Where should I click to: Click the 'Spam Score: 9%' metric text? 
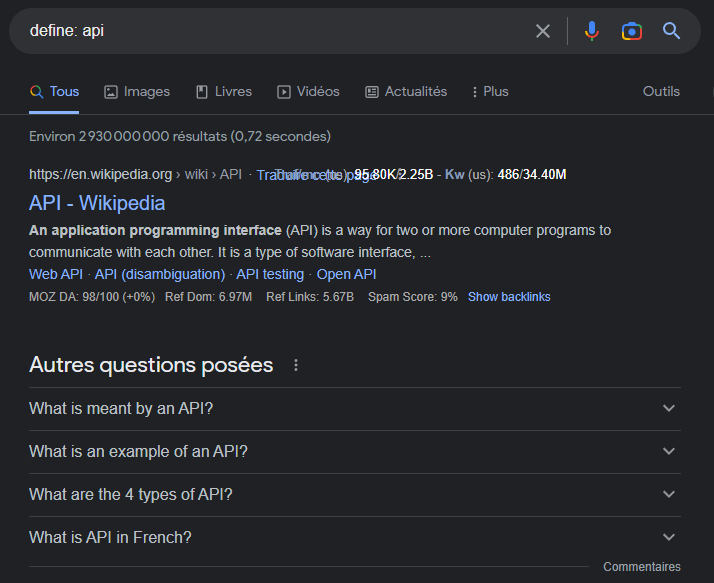pyautogui.click(x=413, y=297)
